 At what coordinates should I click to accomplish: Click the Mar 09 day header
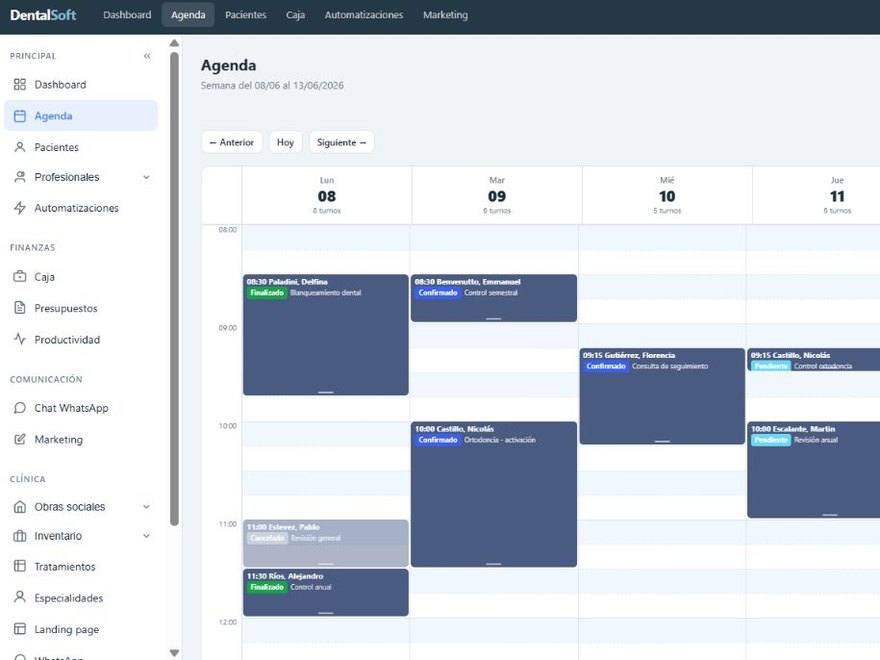point(497,195)
